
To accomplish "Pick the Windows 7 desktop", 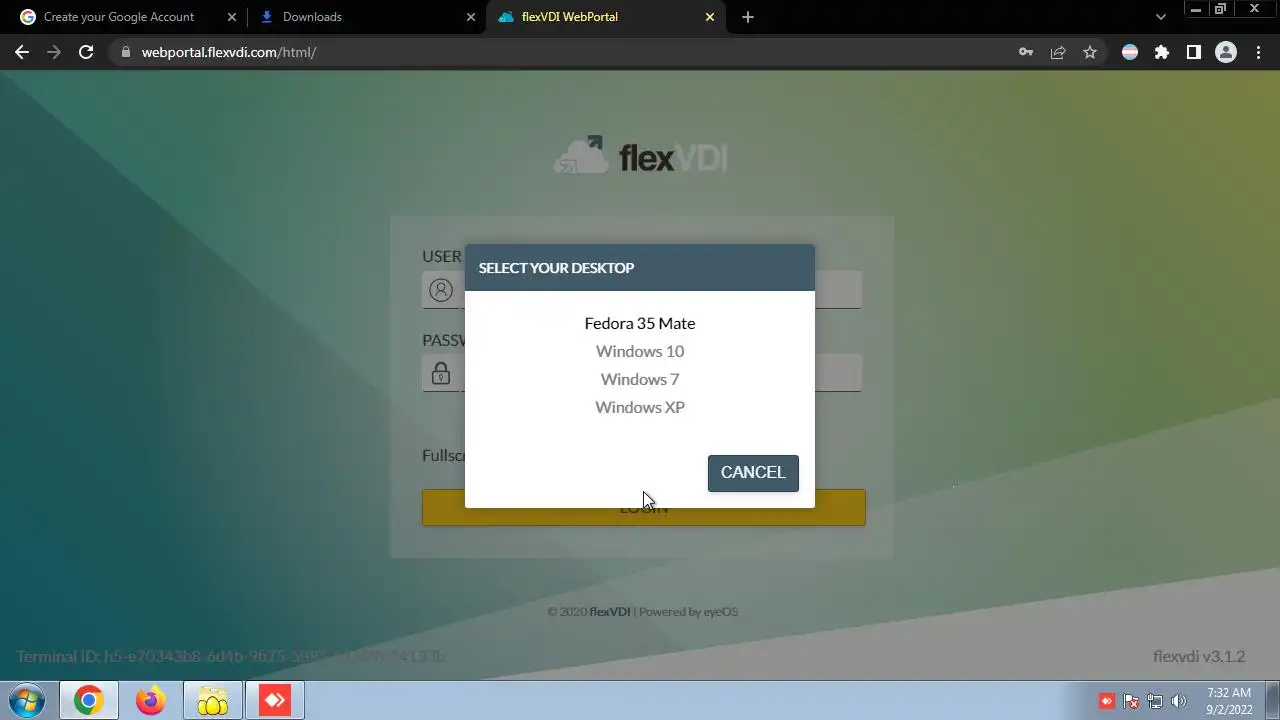I will point(640,379).
